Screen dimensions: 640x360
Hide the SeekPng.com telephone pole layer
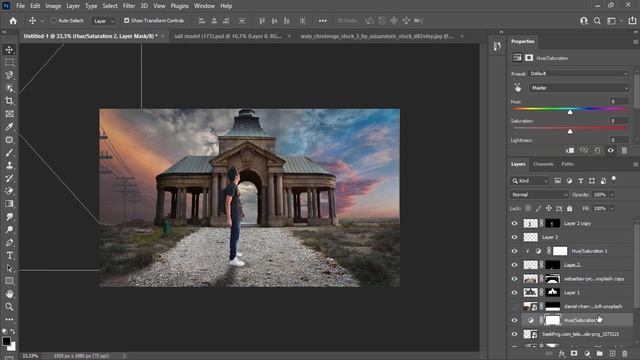pos(514,334)
